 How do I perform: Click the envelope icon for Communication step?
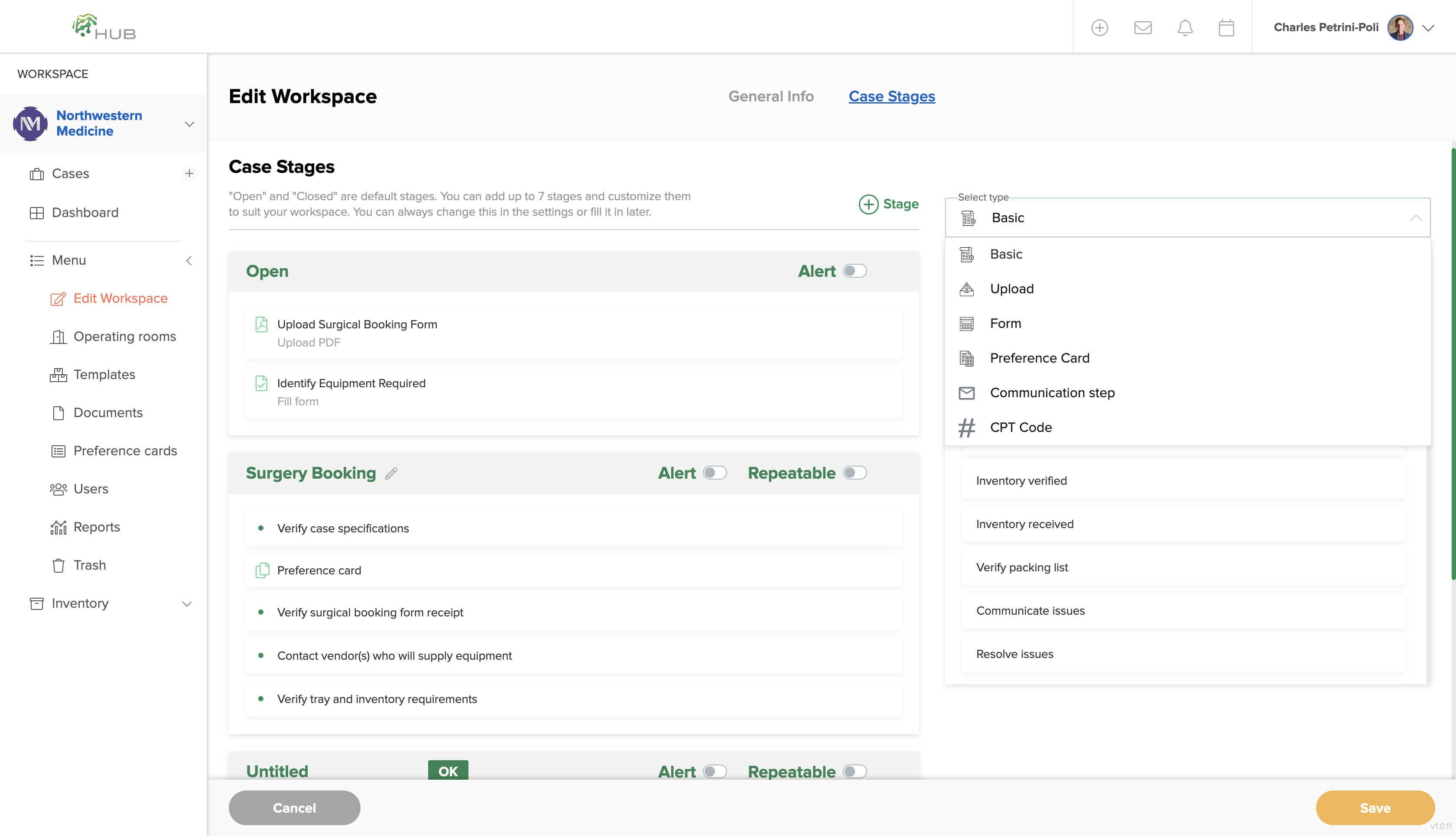pos(967,393)
